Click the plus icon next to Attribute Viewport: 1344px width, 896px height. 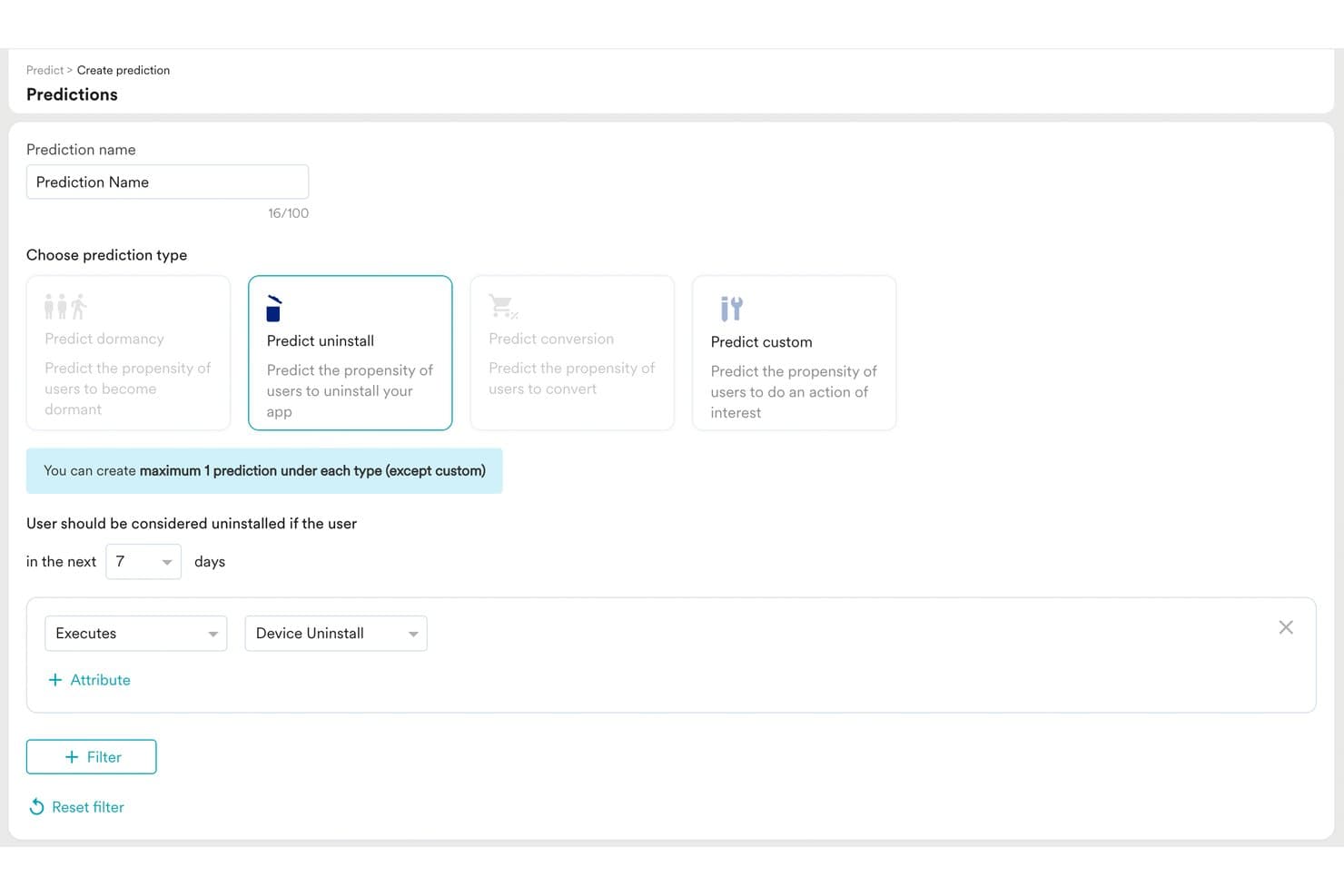tap(55, 680)
